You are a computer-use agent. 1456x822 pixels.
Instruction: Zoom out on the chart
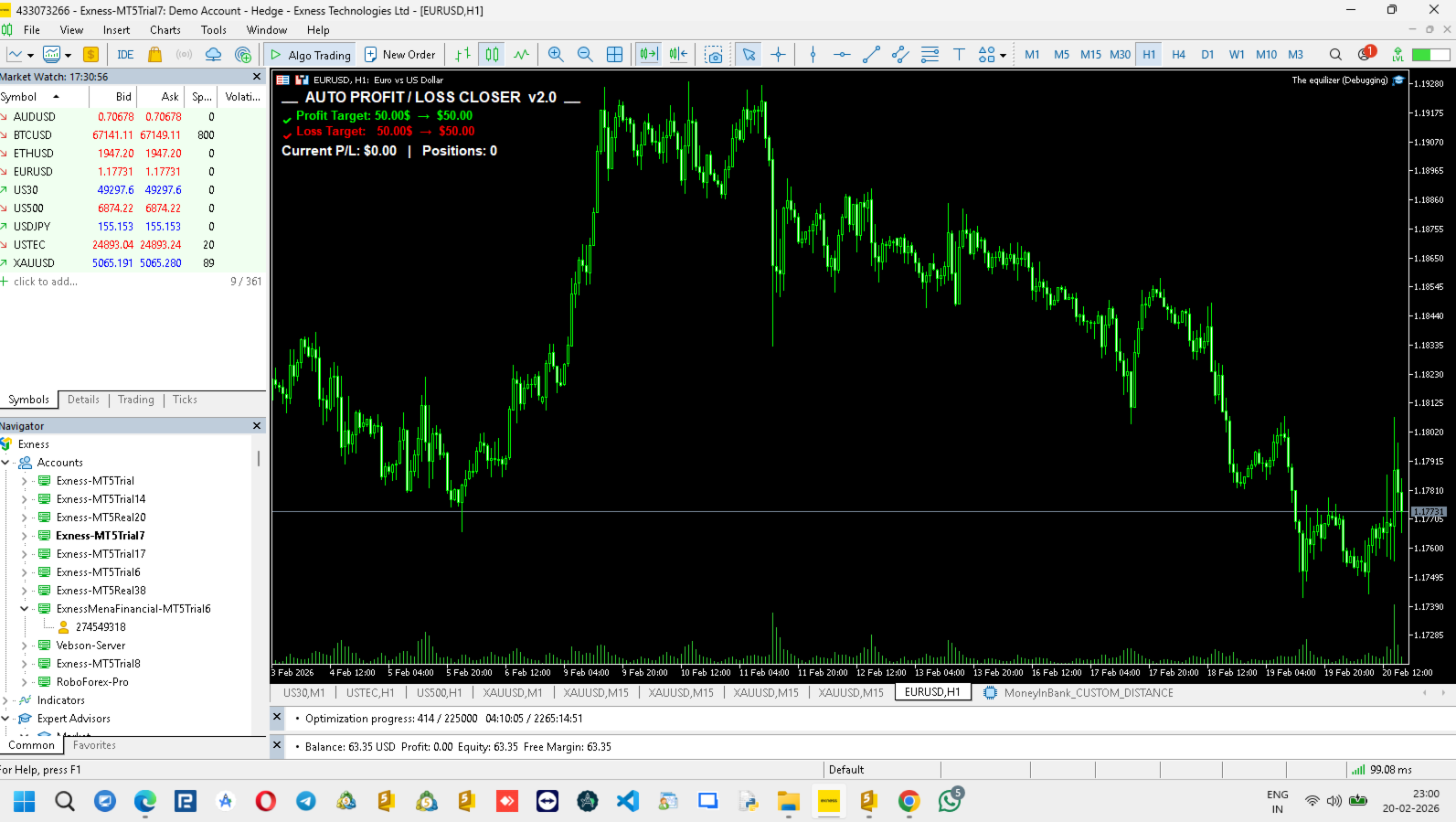click(585, 55)
